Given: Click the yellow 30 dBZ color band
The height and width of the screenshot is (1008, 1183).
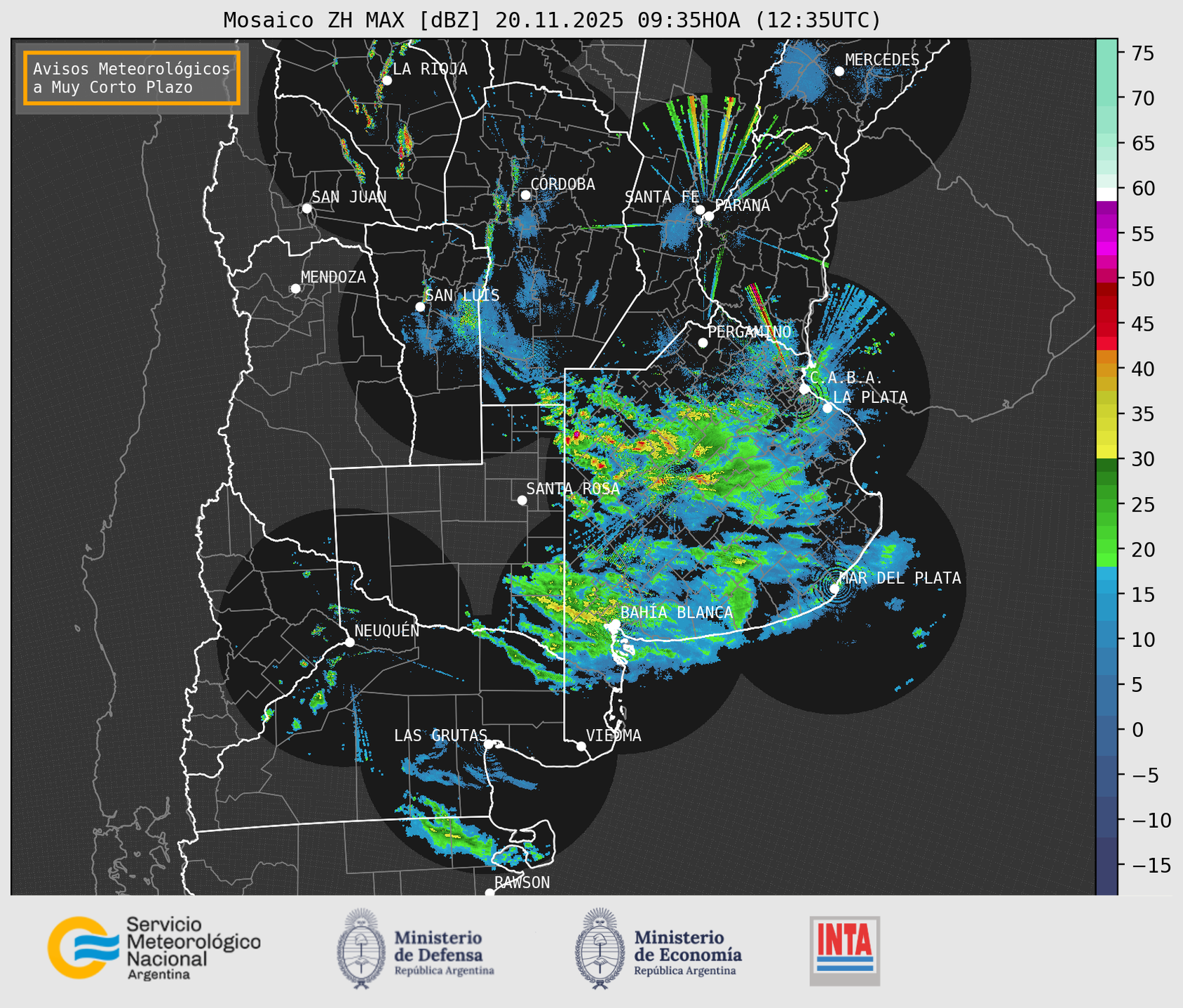Looking at the screenshot, I should point(1107,452).
